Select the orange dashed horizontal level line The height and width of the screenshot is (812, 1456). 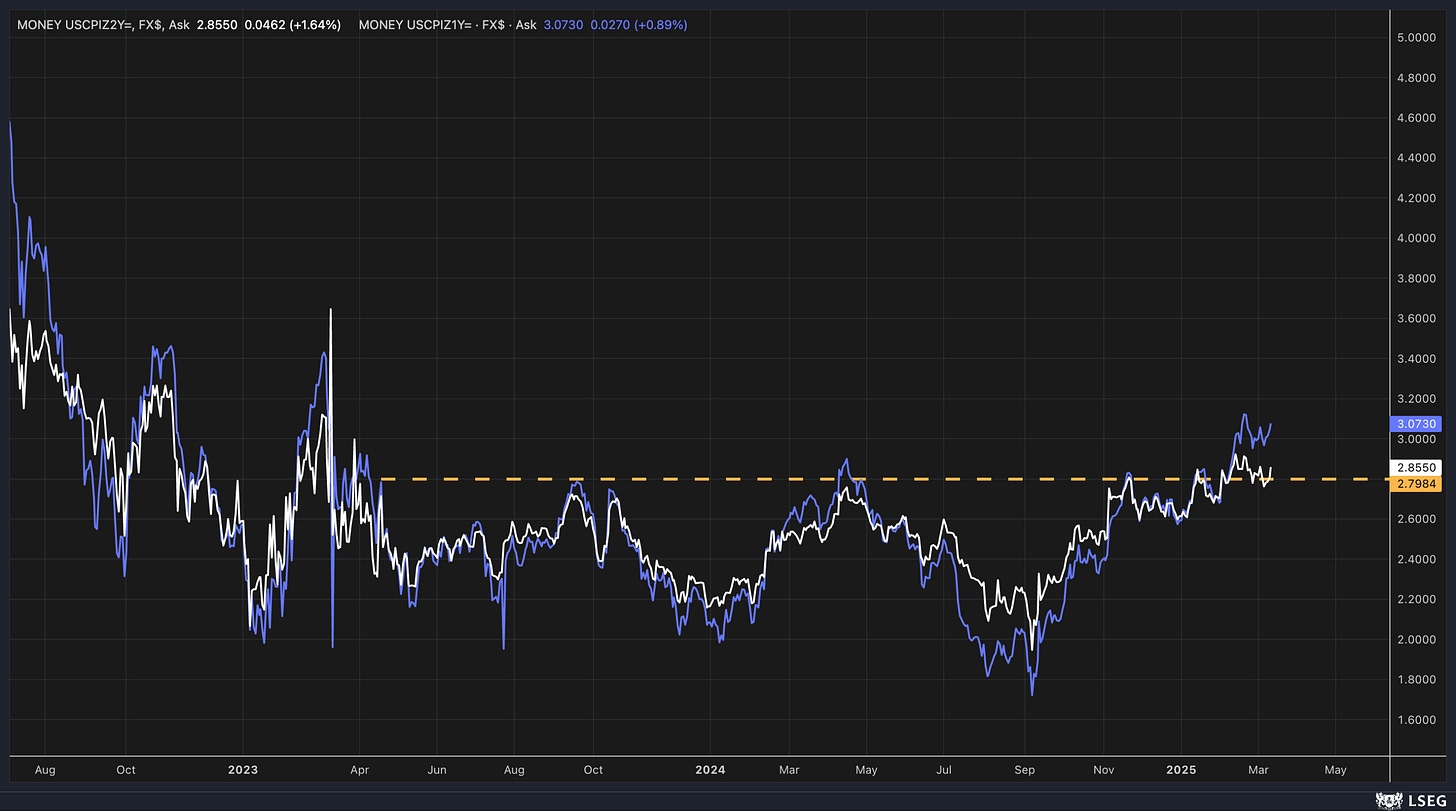(884, 480)
